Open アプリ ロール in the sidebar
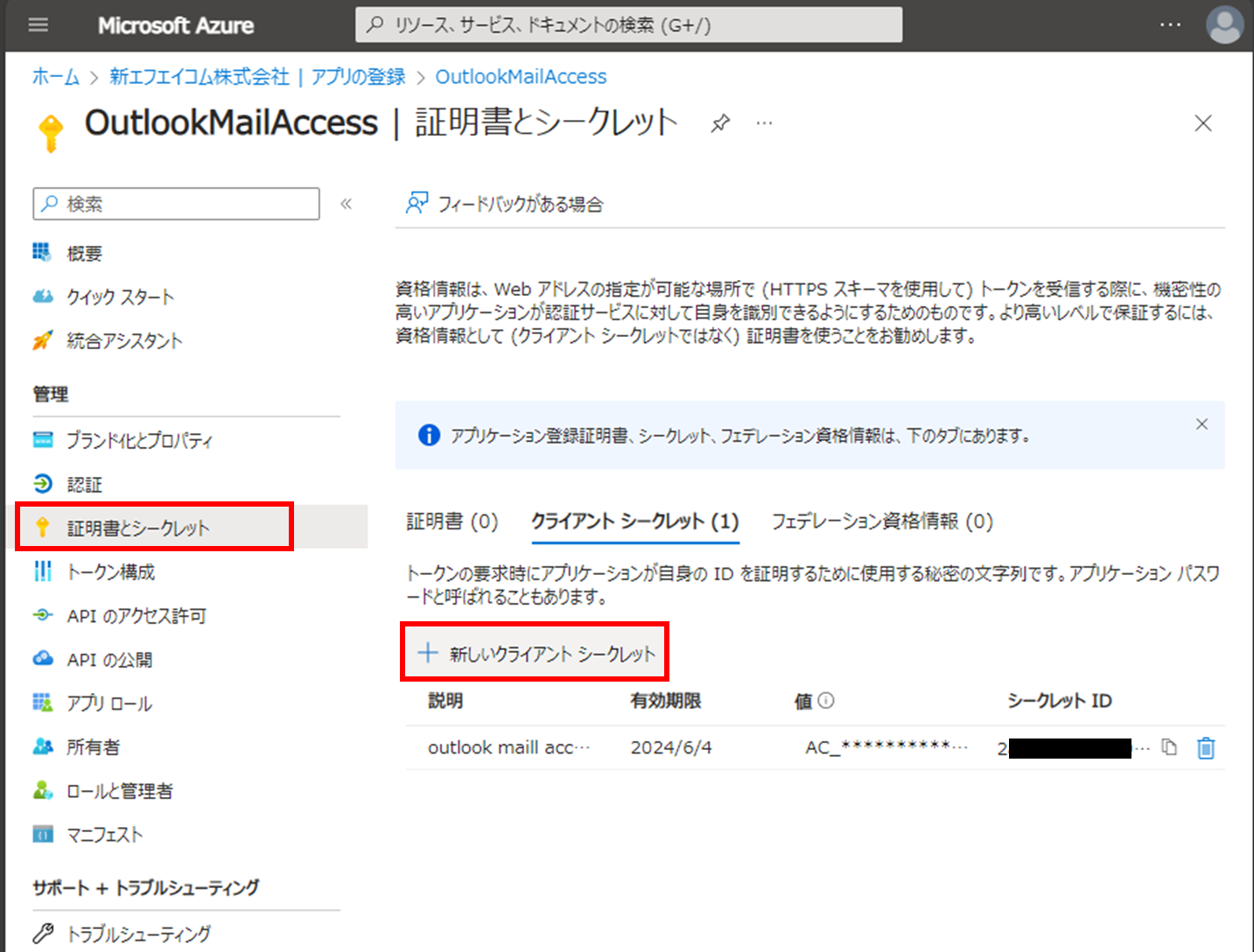The width and height of the screenshot is (1254, 952). tap(109, 703)
